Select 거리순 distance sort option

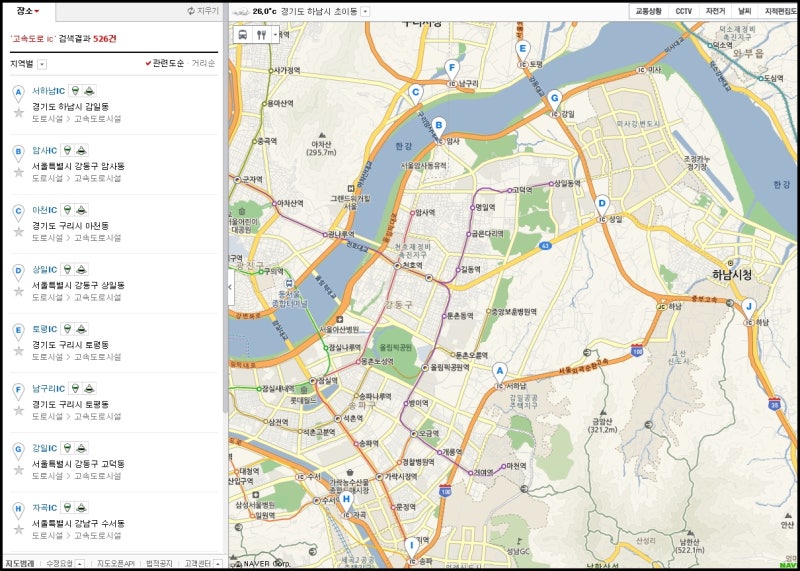pos(203,64)
